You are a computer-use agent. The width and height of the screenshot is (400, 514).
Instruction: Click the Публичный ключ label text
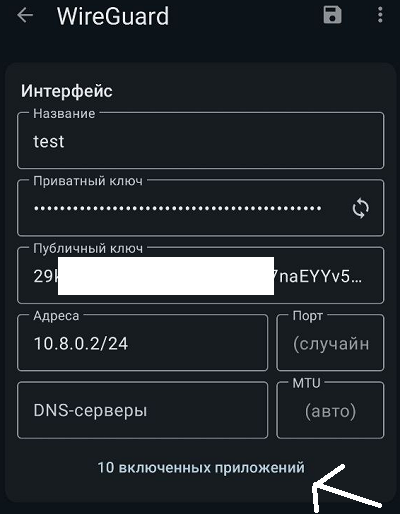[x=88, y=249]
